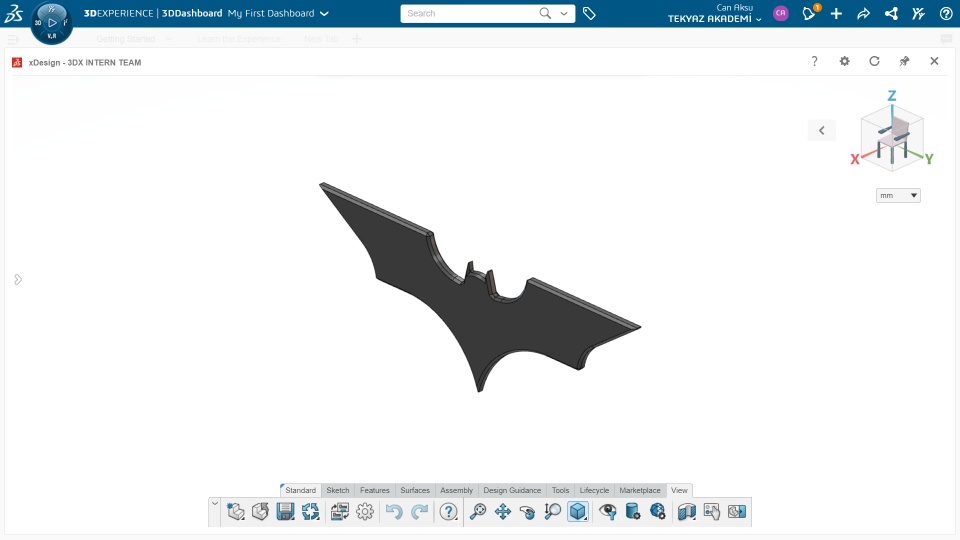This screenshot has height=540, width=960.
Task: Toggle the hide/show eye filter icon
Action: (607, 511)
